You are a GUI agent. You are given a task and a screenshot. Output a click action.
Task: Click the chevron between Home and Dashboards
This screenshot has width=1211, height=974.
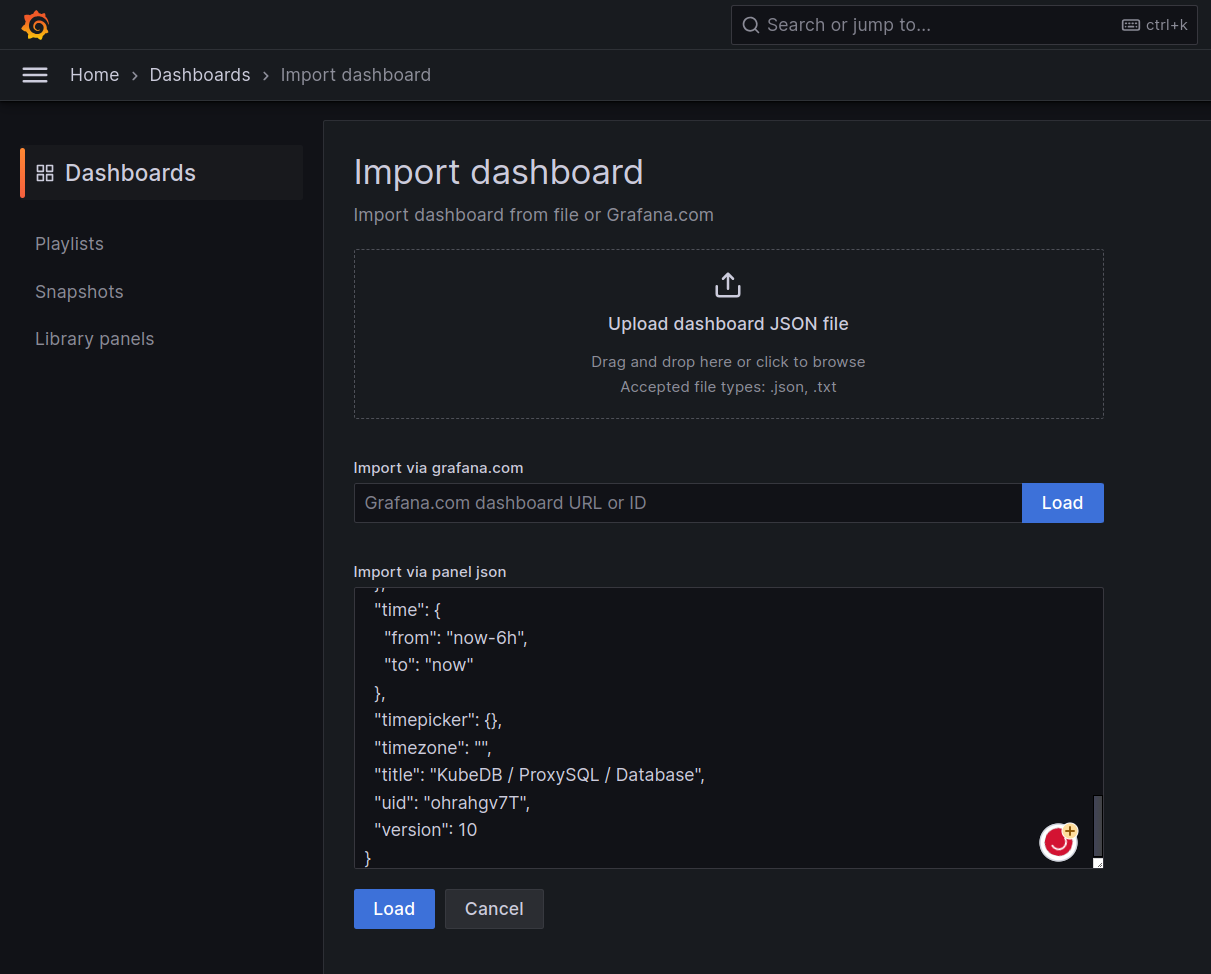133,75
